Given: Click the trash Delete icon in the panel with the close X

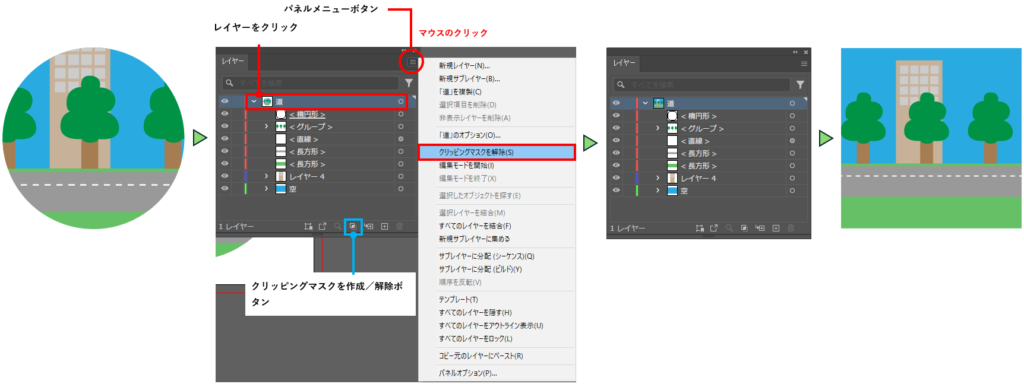Looking at the screenshot, I should (x=792, y=229).
